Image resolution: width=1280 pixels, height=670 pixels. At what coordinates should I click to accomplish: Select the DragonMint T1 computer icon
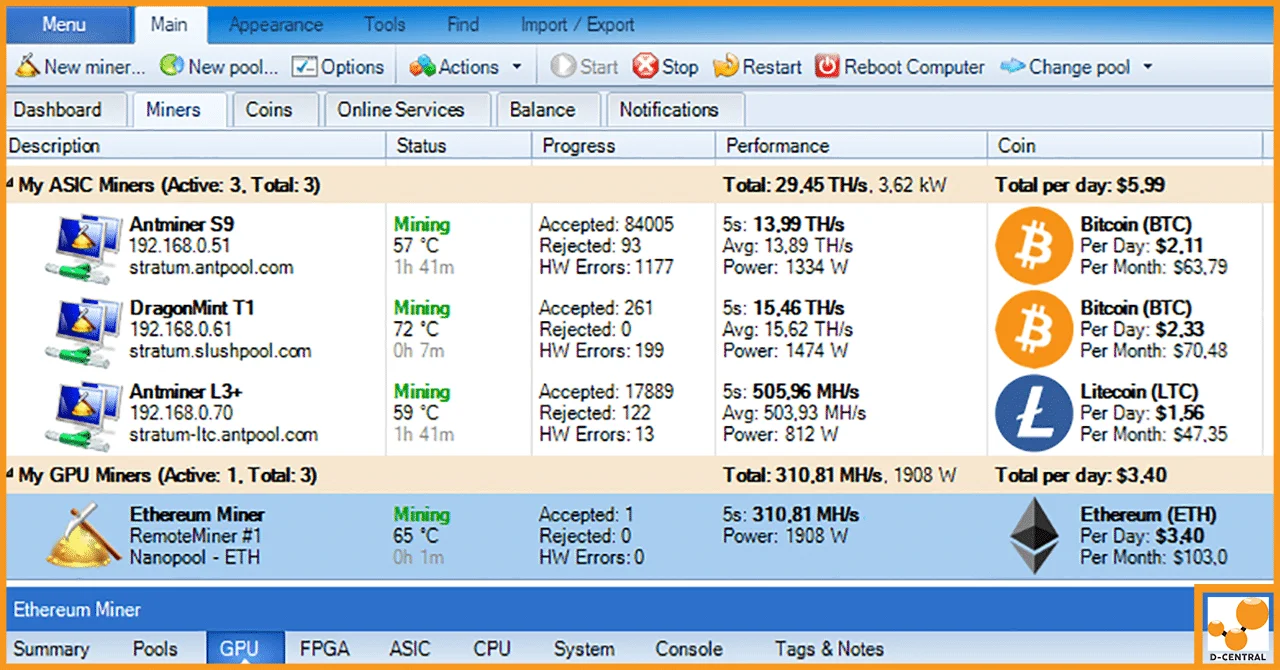pos(84,330)
